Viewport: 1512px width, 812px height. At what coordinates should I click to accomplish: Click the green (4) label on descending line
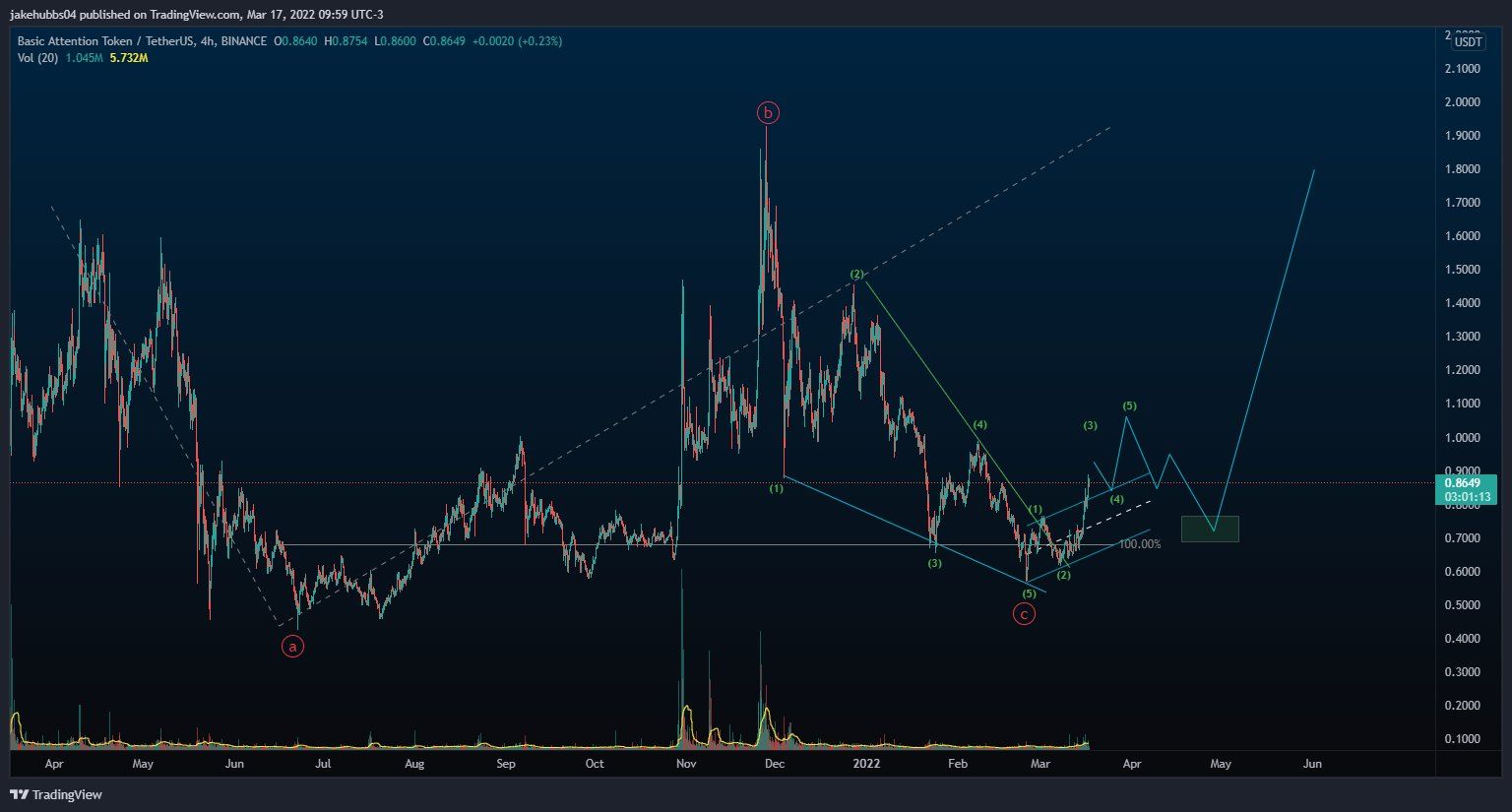pos(979,425)
